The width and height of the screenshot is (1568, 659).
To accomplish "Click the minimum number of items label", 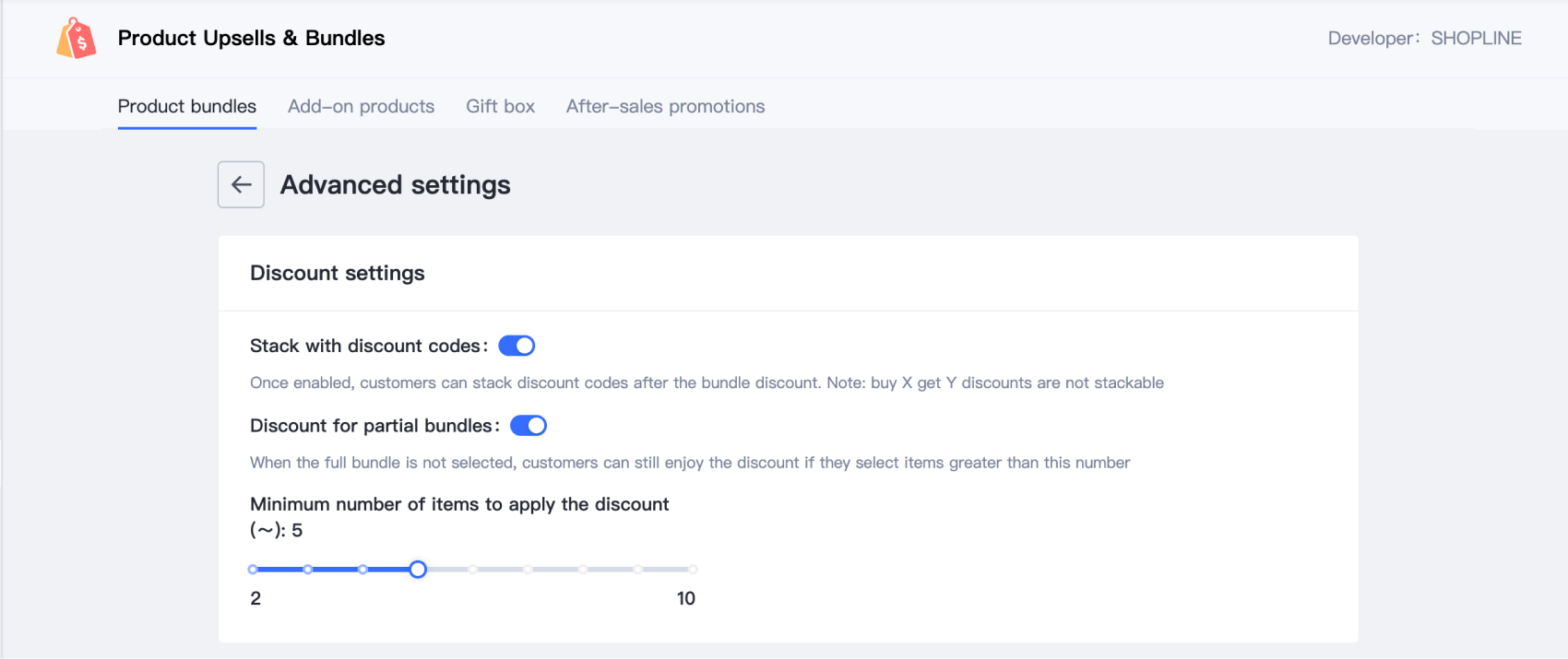I will coord(458,504).
